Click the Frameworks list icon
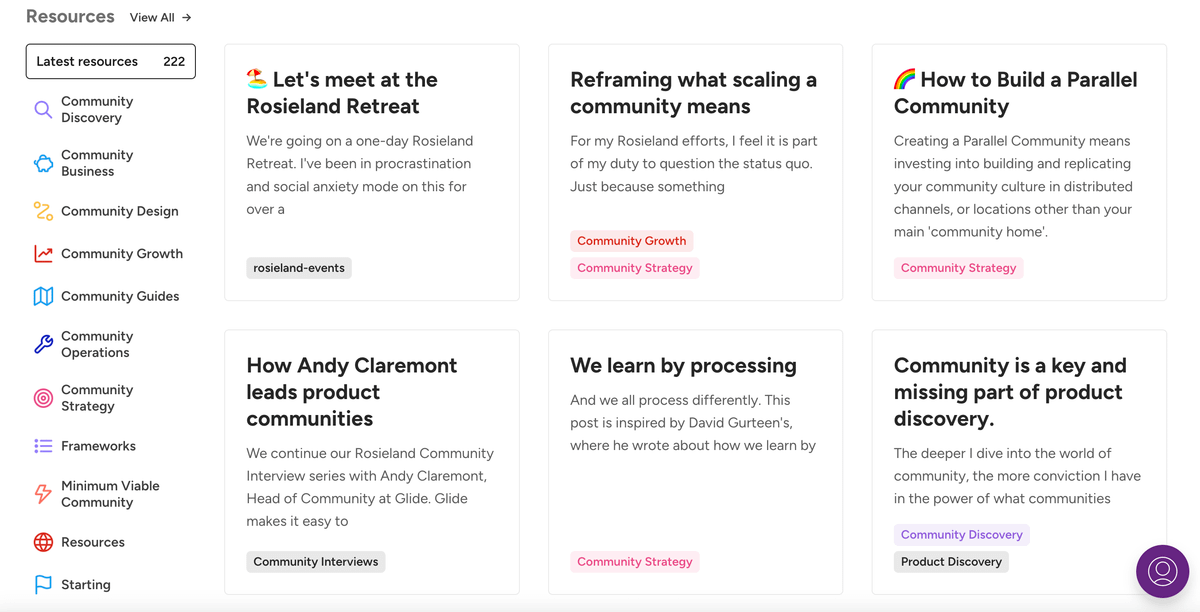The image size is (1200, 612). click(x=43, y=446)
